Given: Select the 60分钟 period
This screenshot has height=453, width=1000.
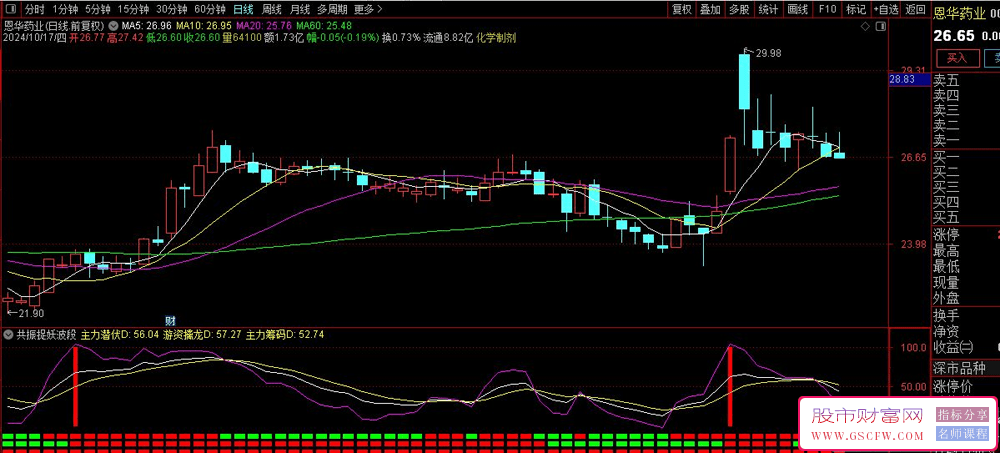Looking at the screenshot, I should [x=210, y=9].
